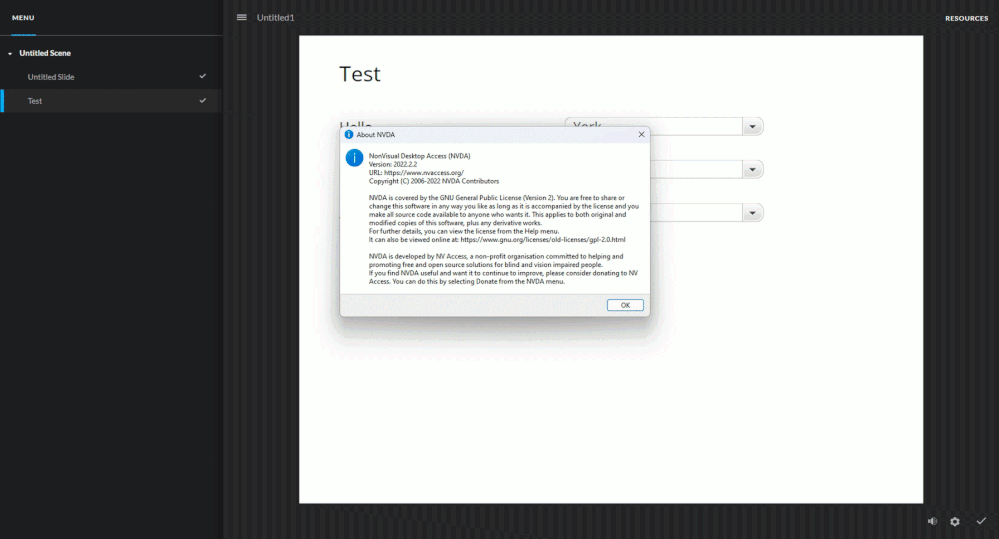Click the nvaccess.org URL text
This screenshot has width=999, height=539.
(424, 173)
